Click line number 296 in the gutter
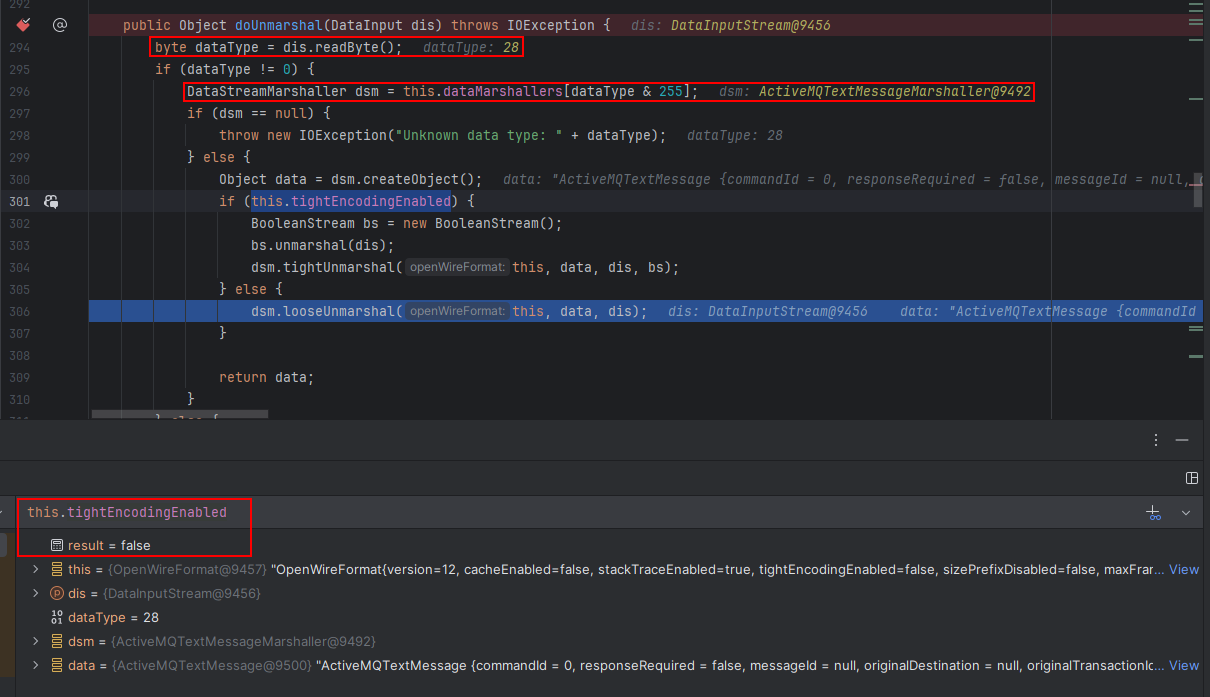1210x697 pixels. [x=18, y=91]
